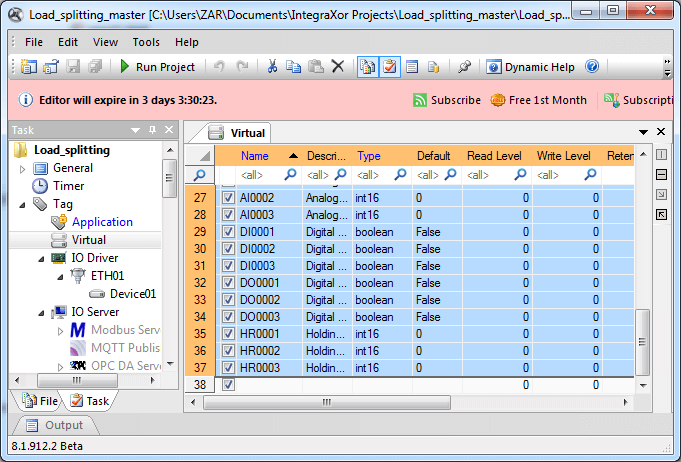Select the Application tree item

tap(102, 222)
